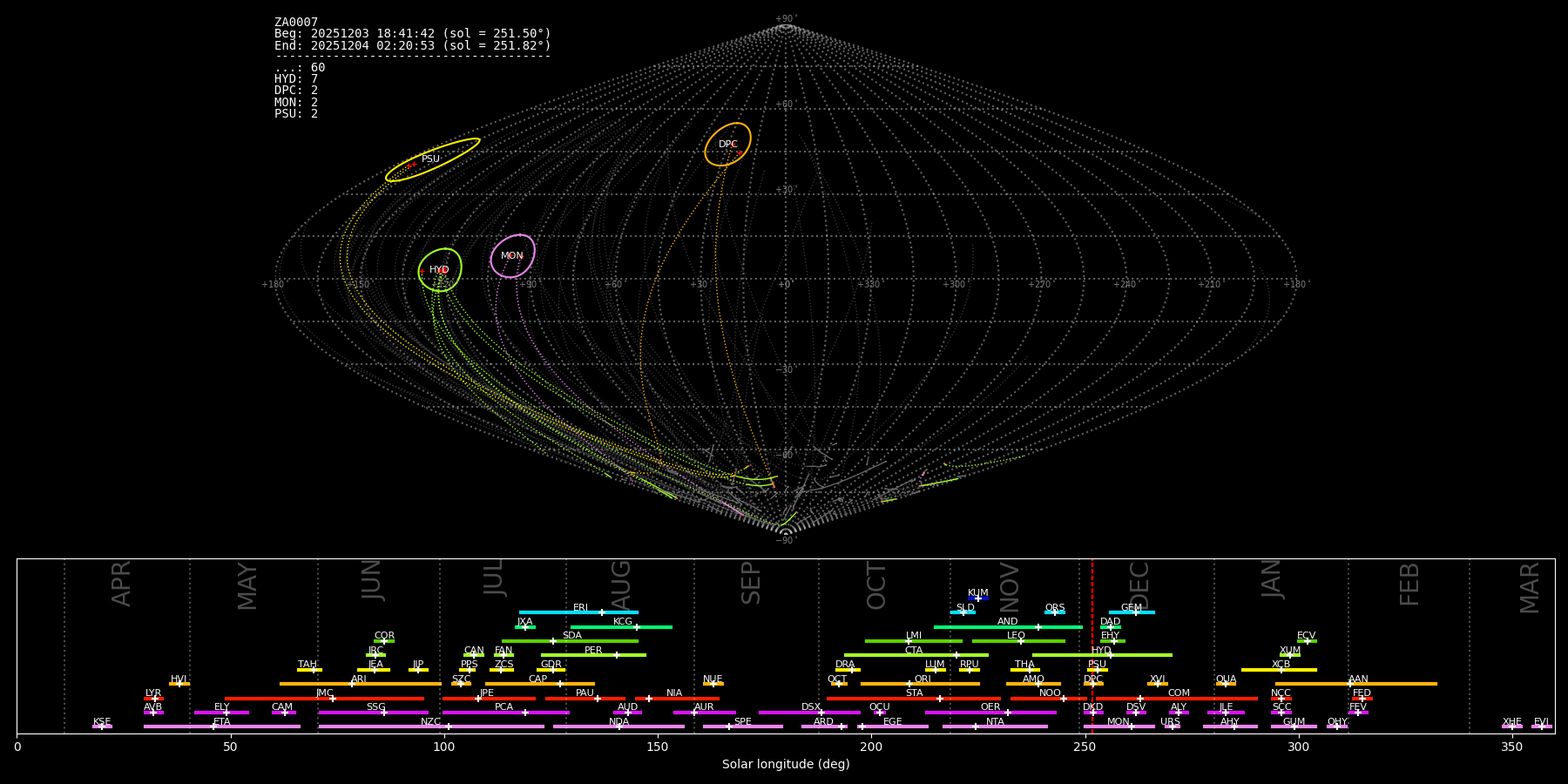Click the STA shower label in the timeline

click(915, 693)
